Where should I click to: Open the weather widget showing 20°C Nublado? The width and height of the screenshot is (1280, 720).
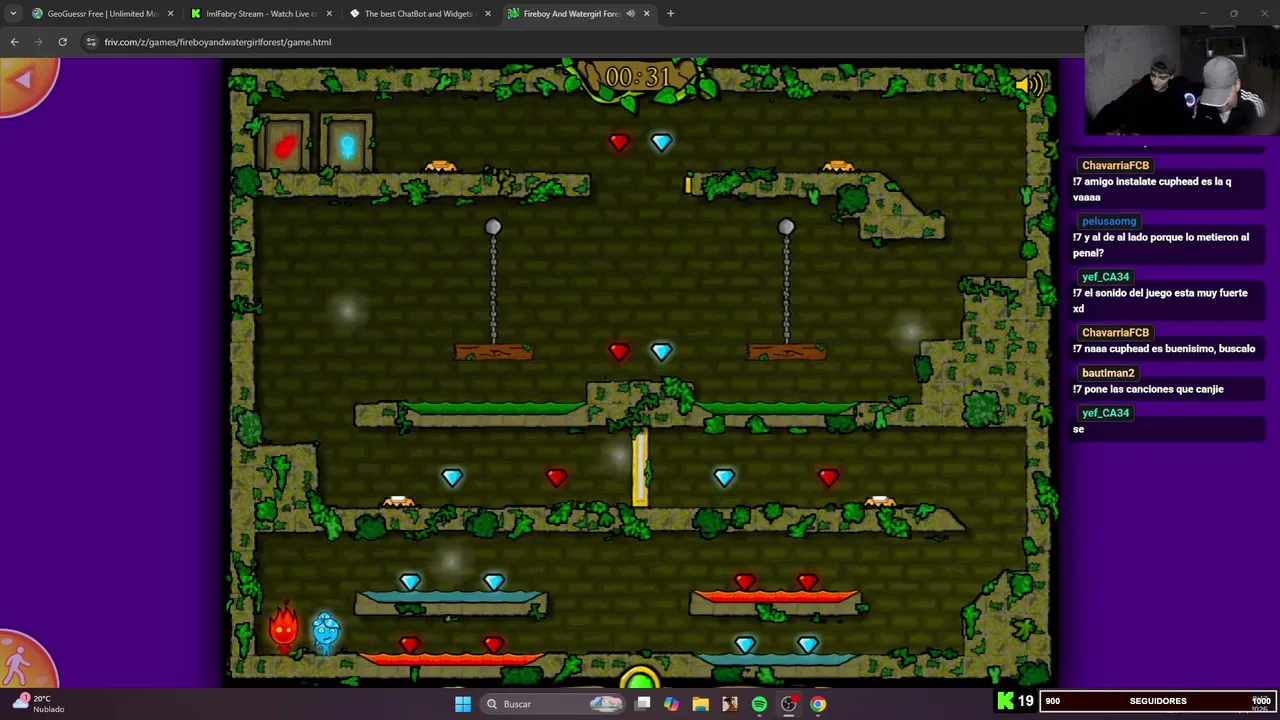40,704
